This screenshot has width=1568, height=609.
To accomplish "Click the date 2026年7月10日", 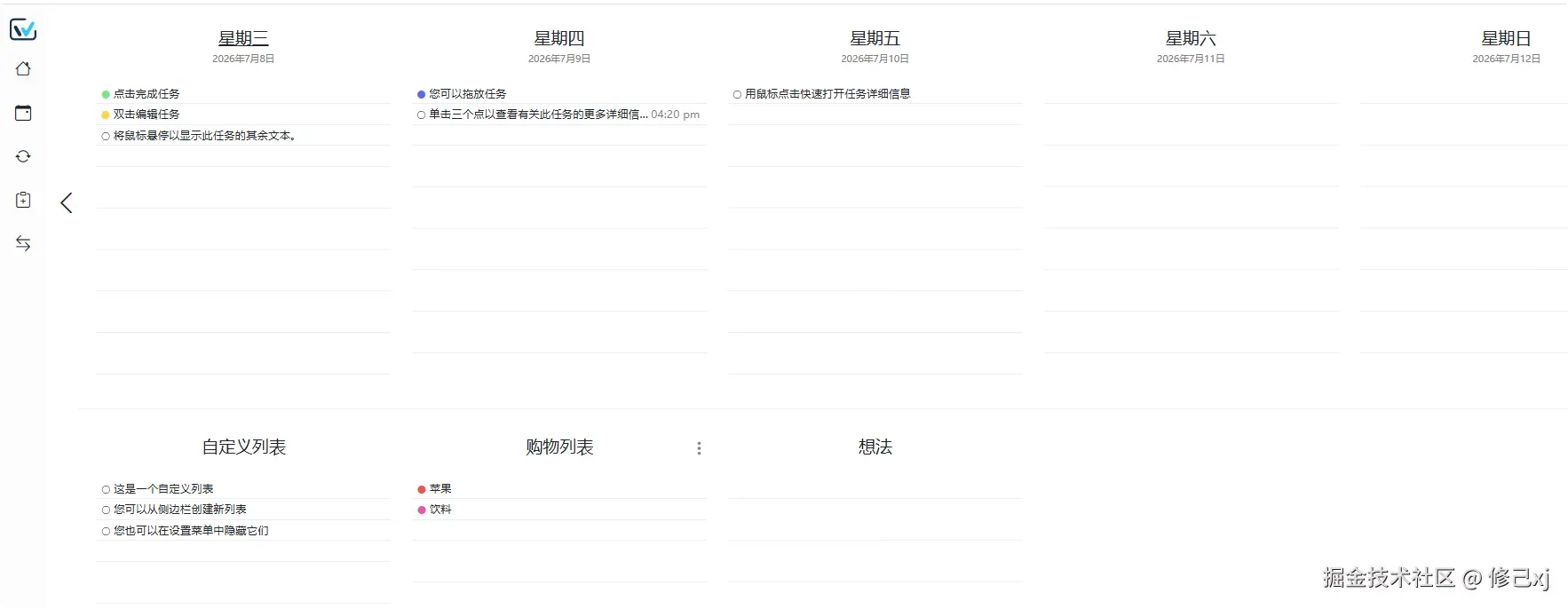I will pyautogui.click(x=875, y=59).
